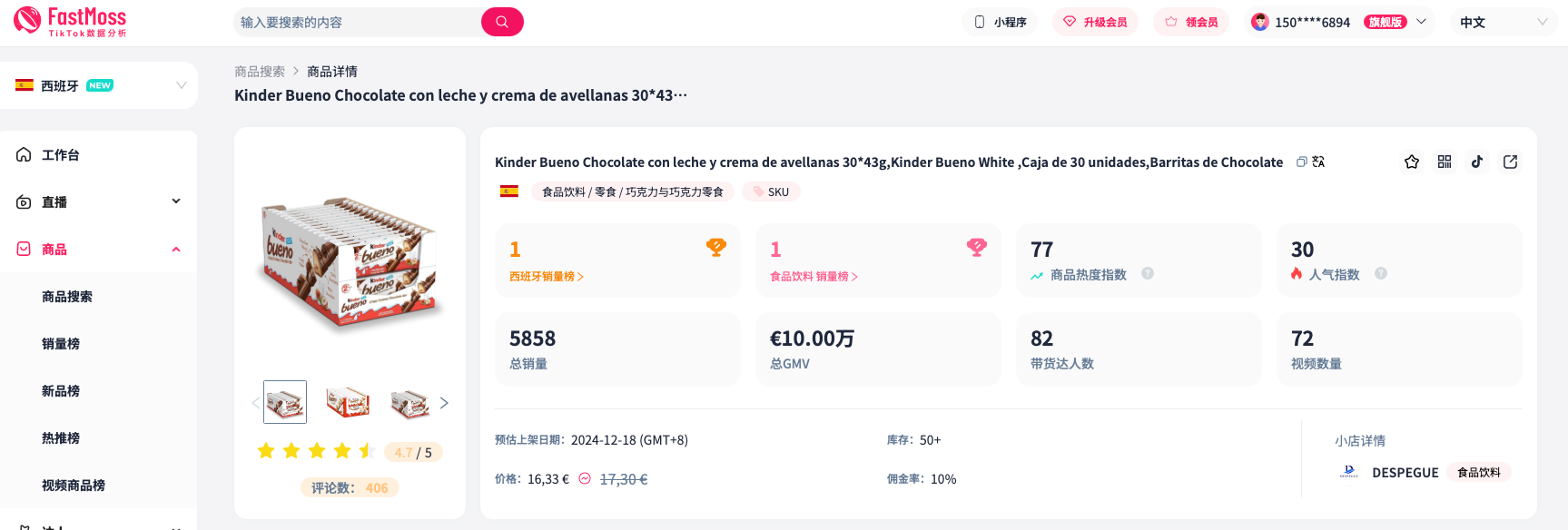The image size is (1568, 530).
Task: Go to 销量榜 in the sidebar
Action: tap(61, 343)
